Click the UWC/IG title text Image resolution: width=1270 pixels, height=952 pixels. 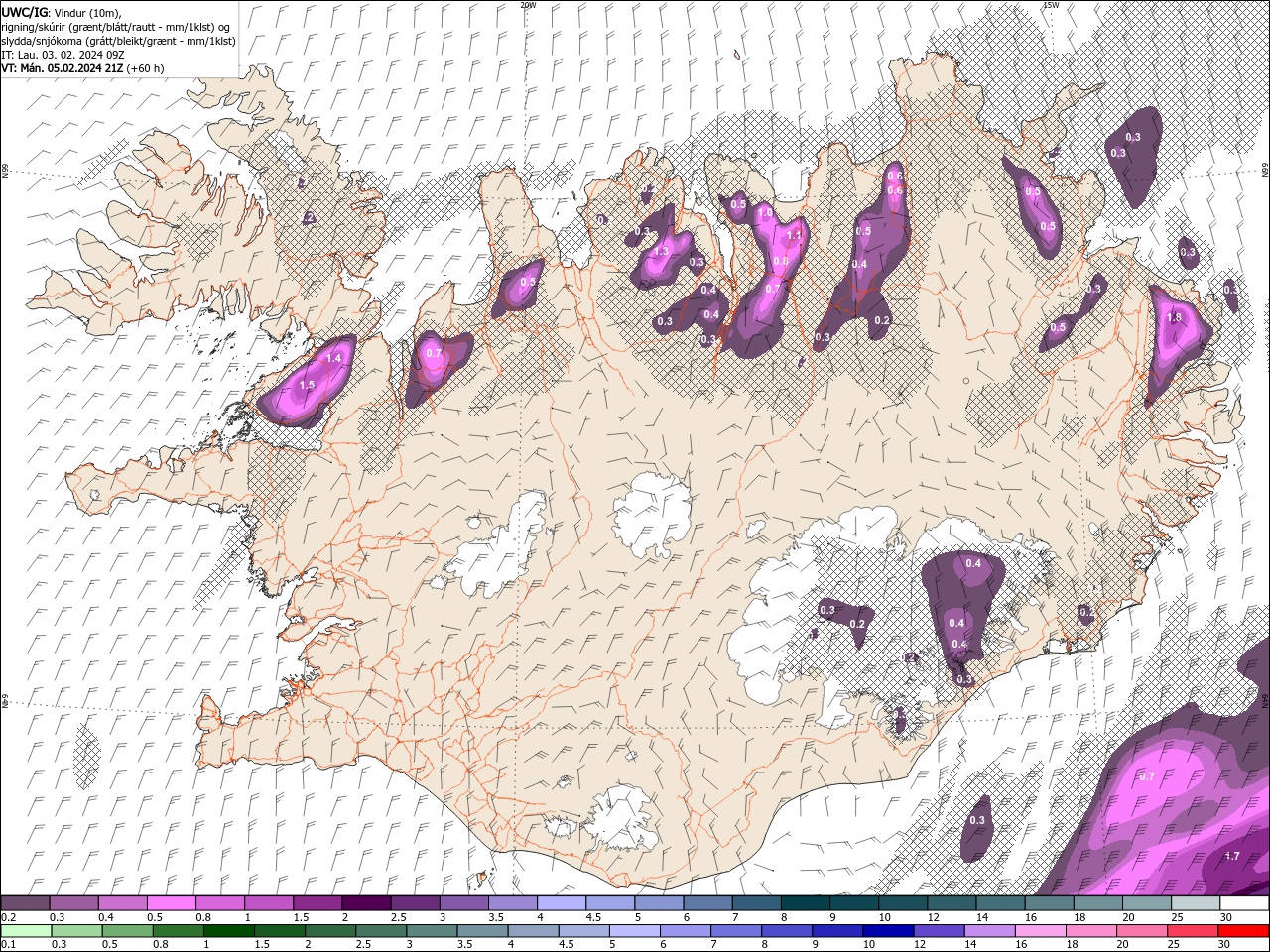coord(25,12)
